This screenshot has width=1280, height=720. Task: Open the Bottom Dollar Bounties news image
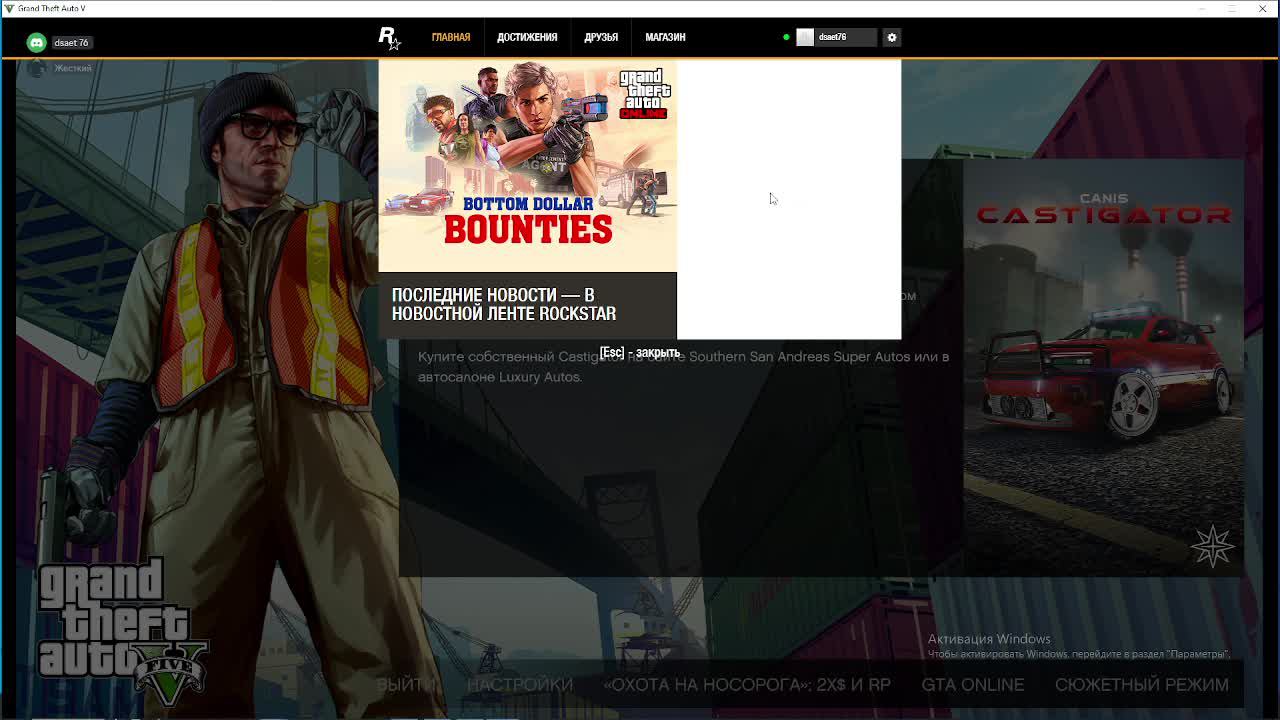pos(527,165)
